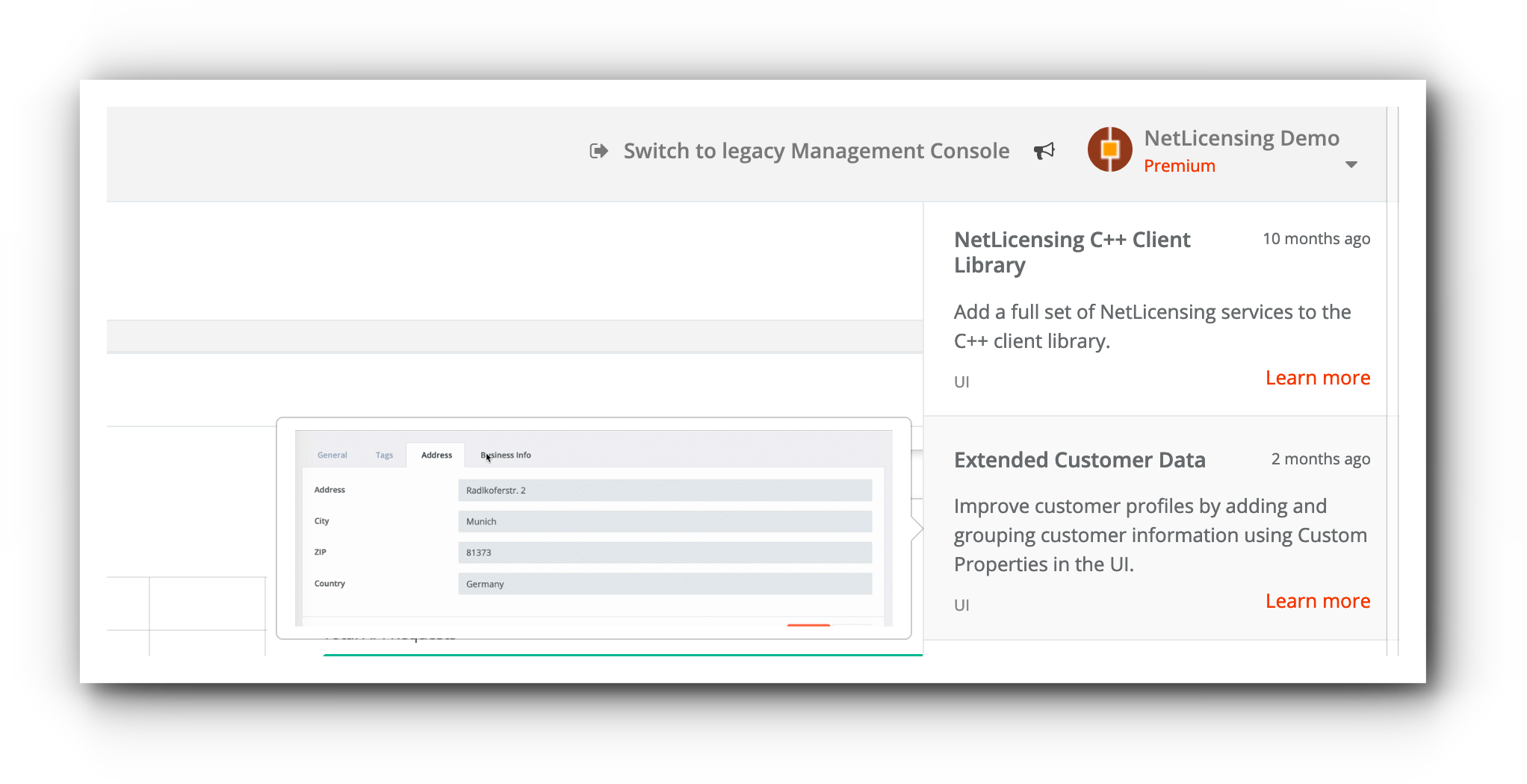Click the NetLicensing Demo avatar logo

1109,149
